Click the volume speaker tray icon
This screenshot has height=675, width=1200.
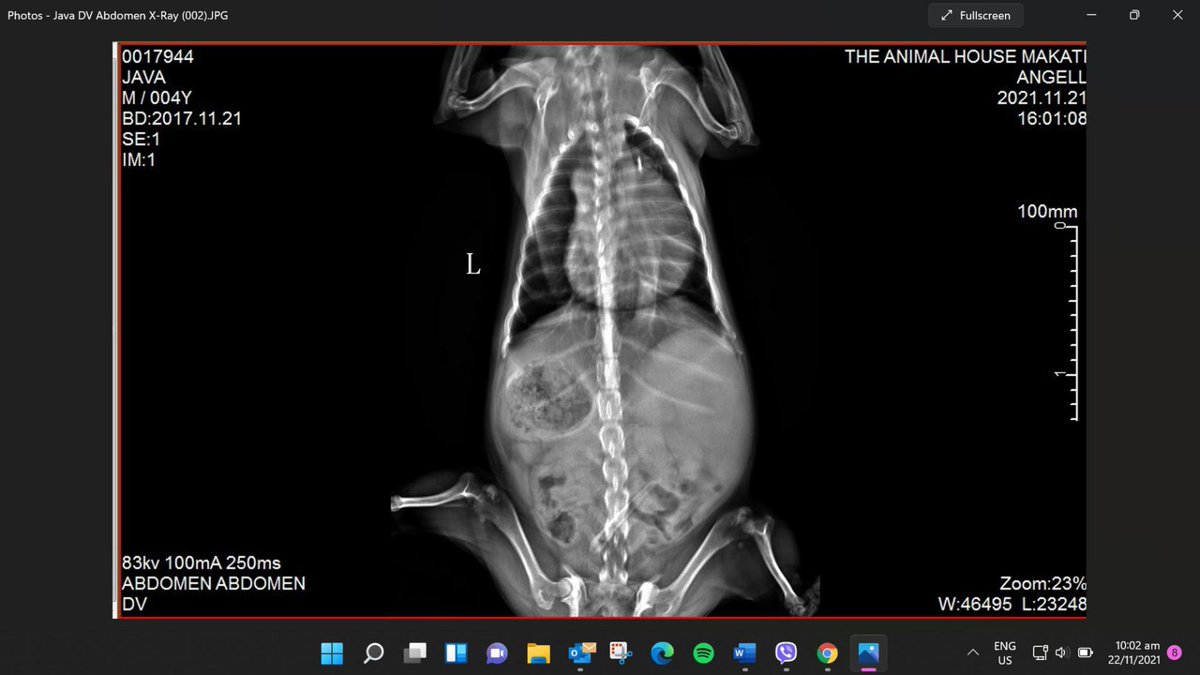tap(1061, 653)
